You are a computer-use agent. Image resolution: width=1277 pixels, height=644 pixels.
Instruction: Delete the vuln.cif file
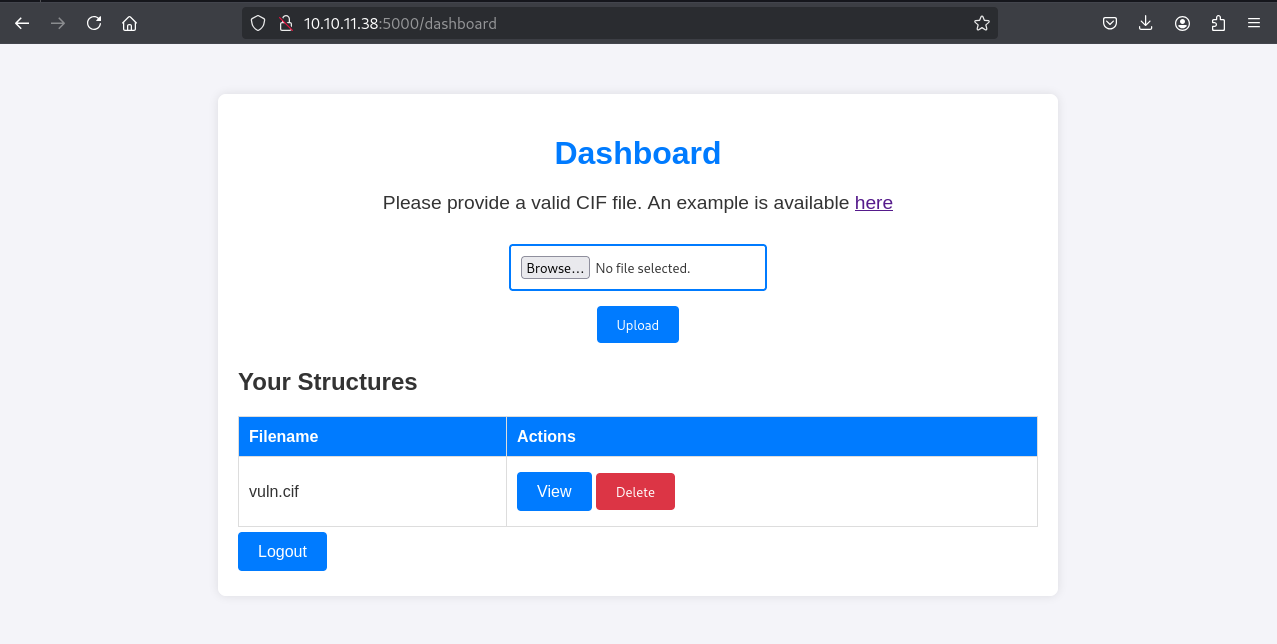click(x=635, y=492)
